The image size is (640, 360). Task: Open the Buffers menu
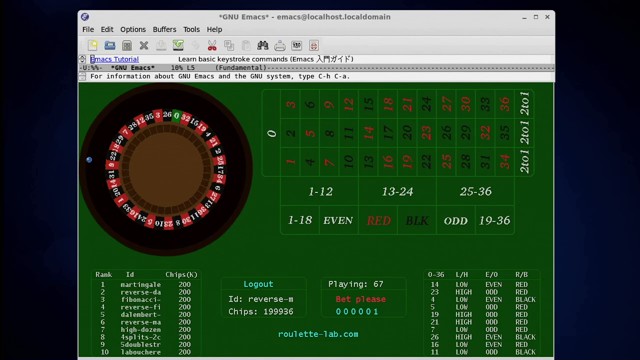tap(164, 29)
